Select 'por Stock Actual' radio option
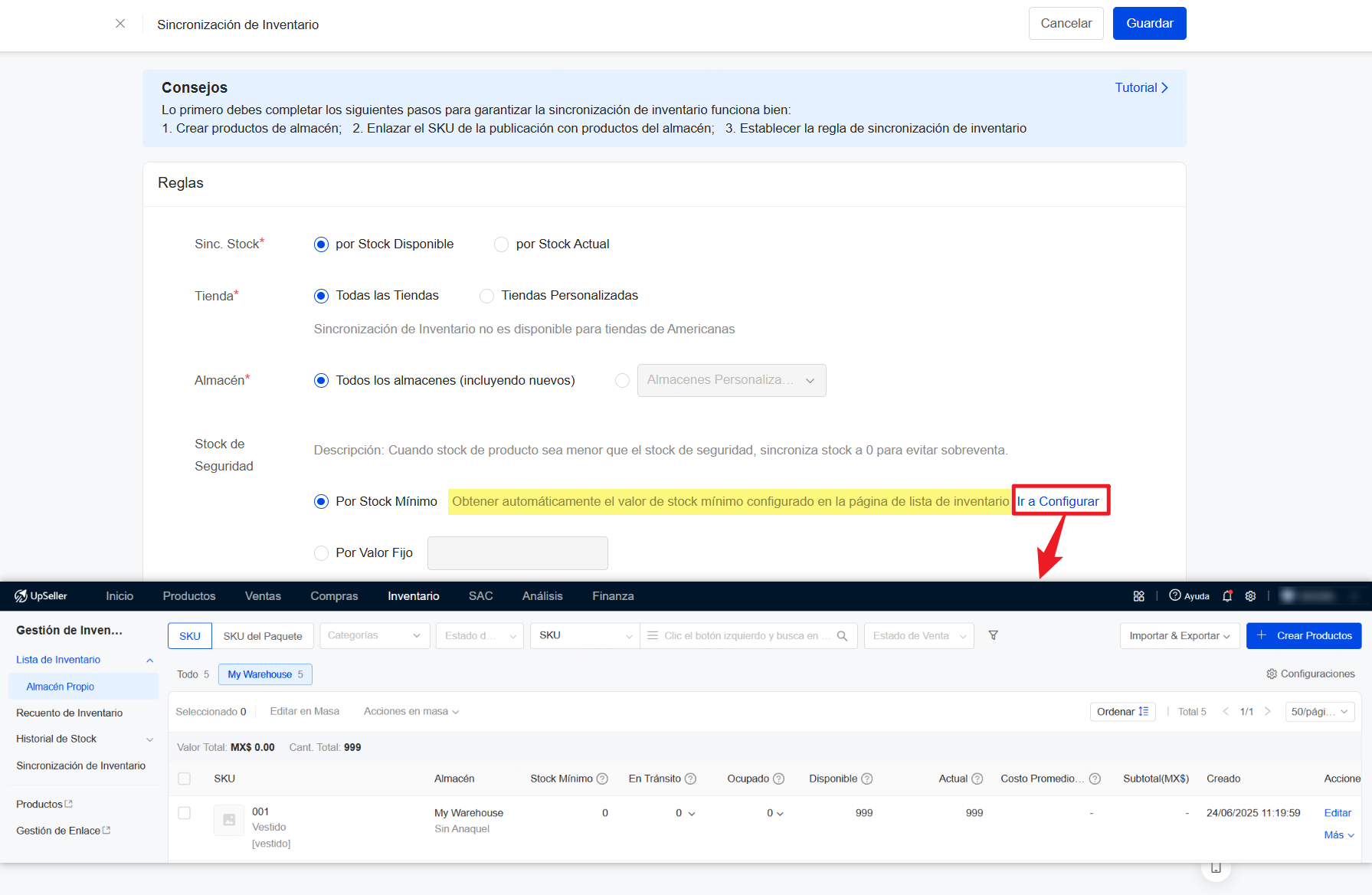 tap(502, 244)
